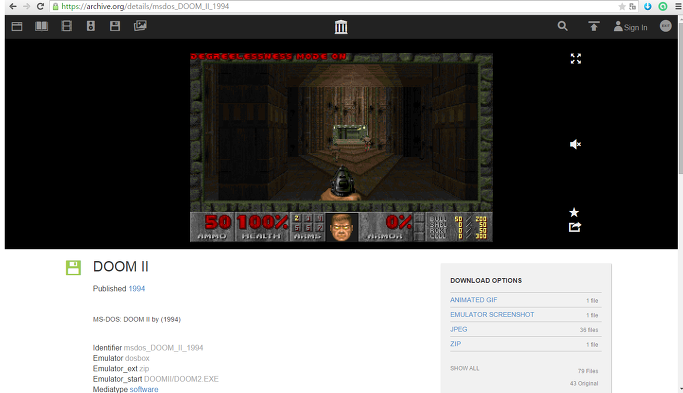Download the ANIMATED GIF option

click(x=473, y=300)
